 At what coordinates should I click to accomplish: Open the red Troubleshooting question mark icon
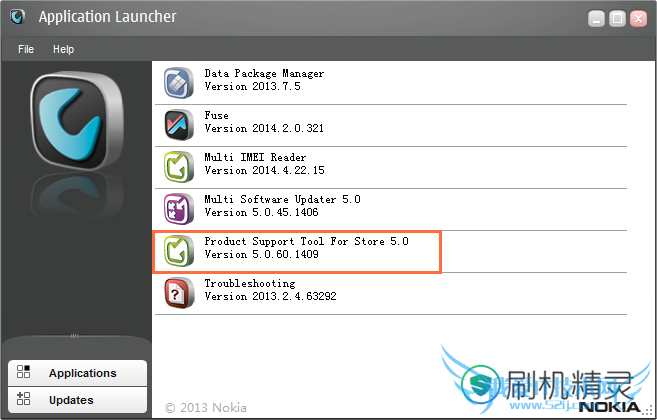178,293
